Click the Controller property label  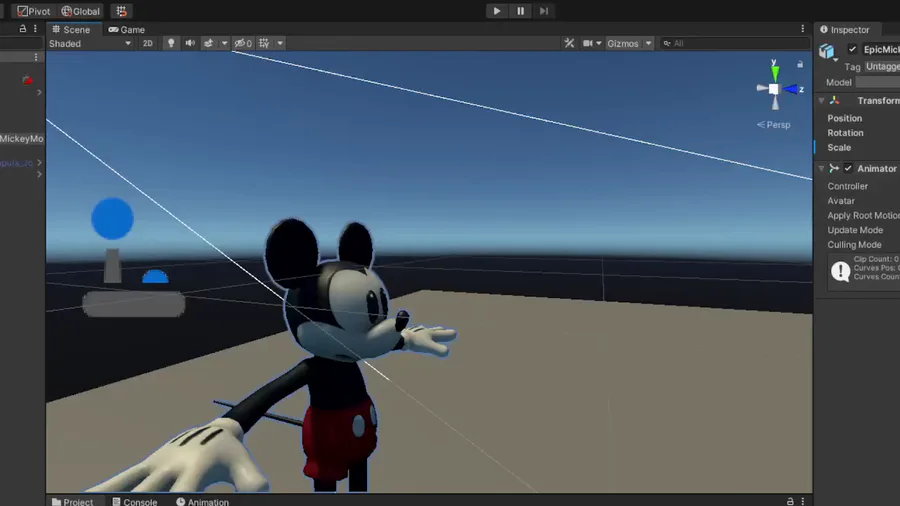click(x=847, y=186)
